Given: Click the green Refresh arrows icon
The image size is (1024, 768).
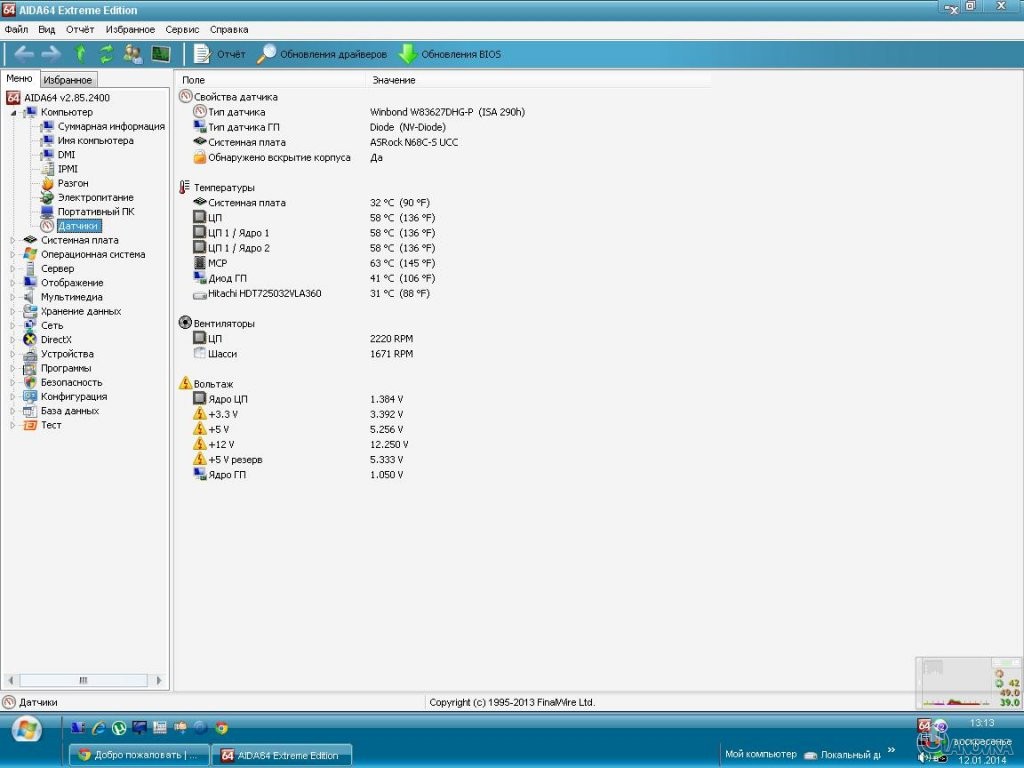Looking at the screenshot, I should 106,54.
